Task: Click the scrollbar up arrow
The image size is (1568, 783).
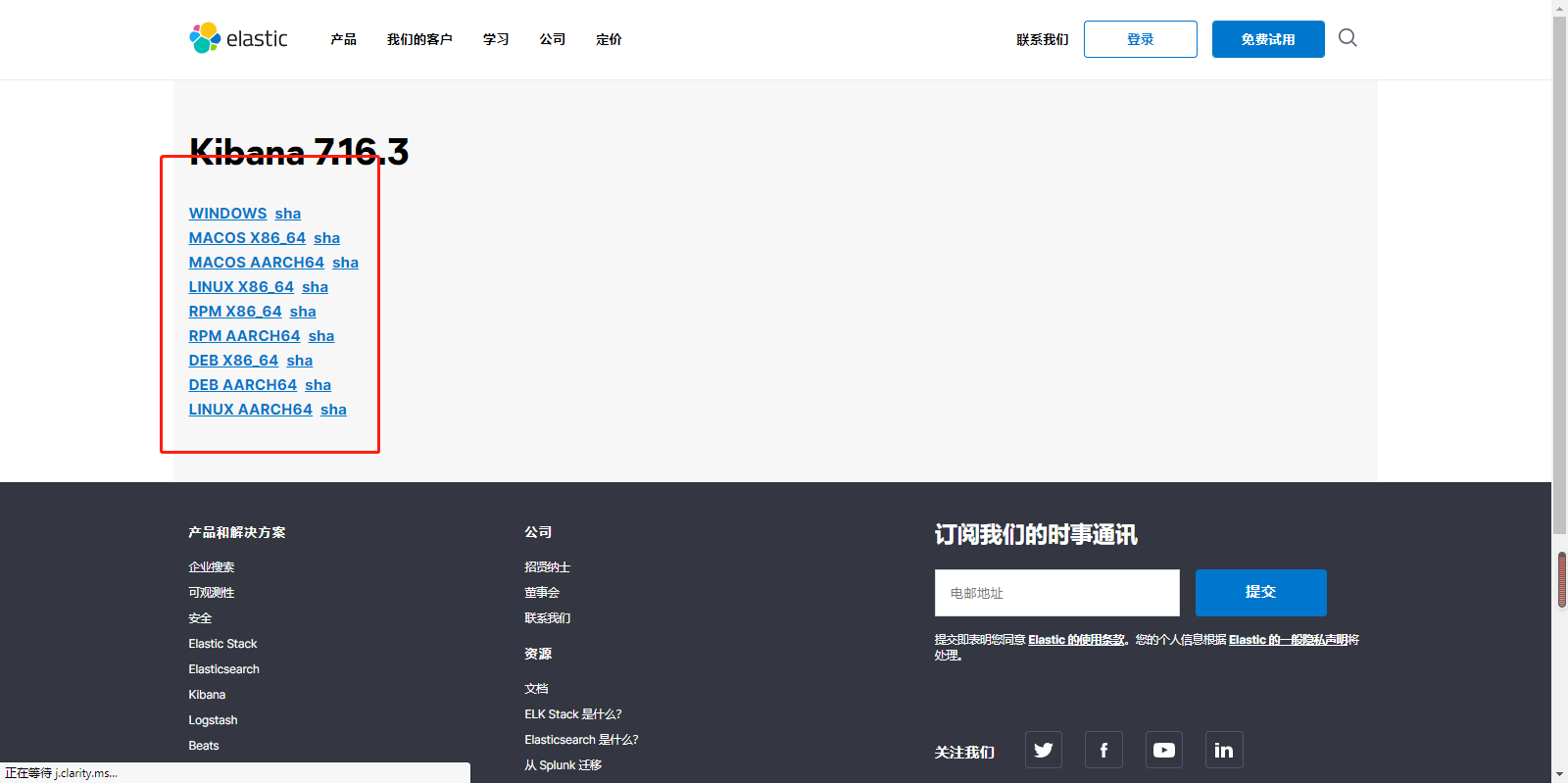Action: click(1560, 8)
